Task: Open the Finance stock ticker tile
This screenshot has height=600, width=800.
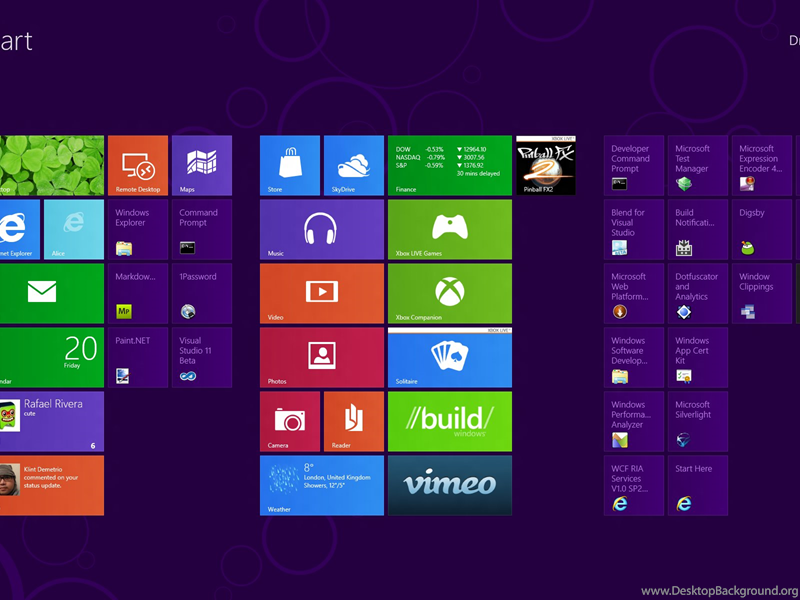Action: [450, 165]
